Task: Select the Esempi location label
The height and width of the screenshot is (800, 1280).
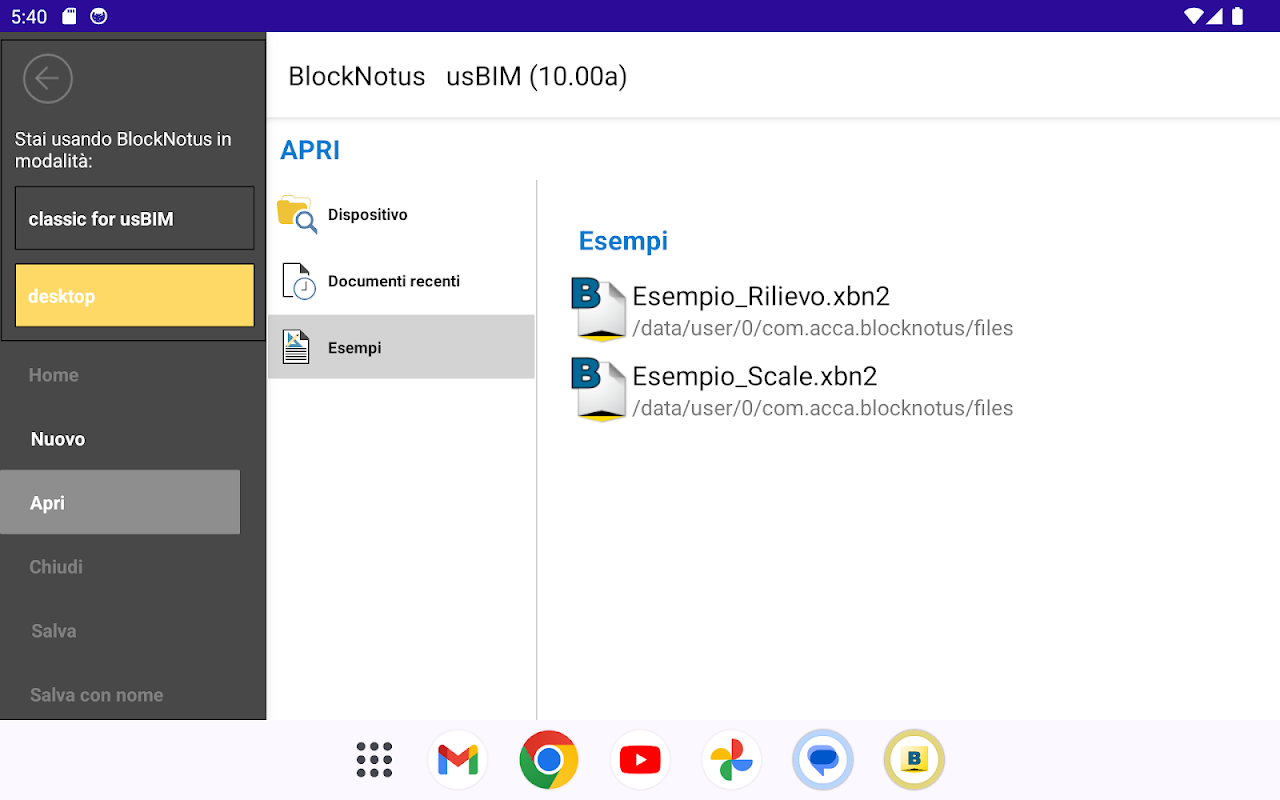Action: pyautogui.click(x=355, y=348)
